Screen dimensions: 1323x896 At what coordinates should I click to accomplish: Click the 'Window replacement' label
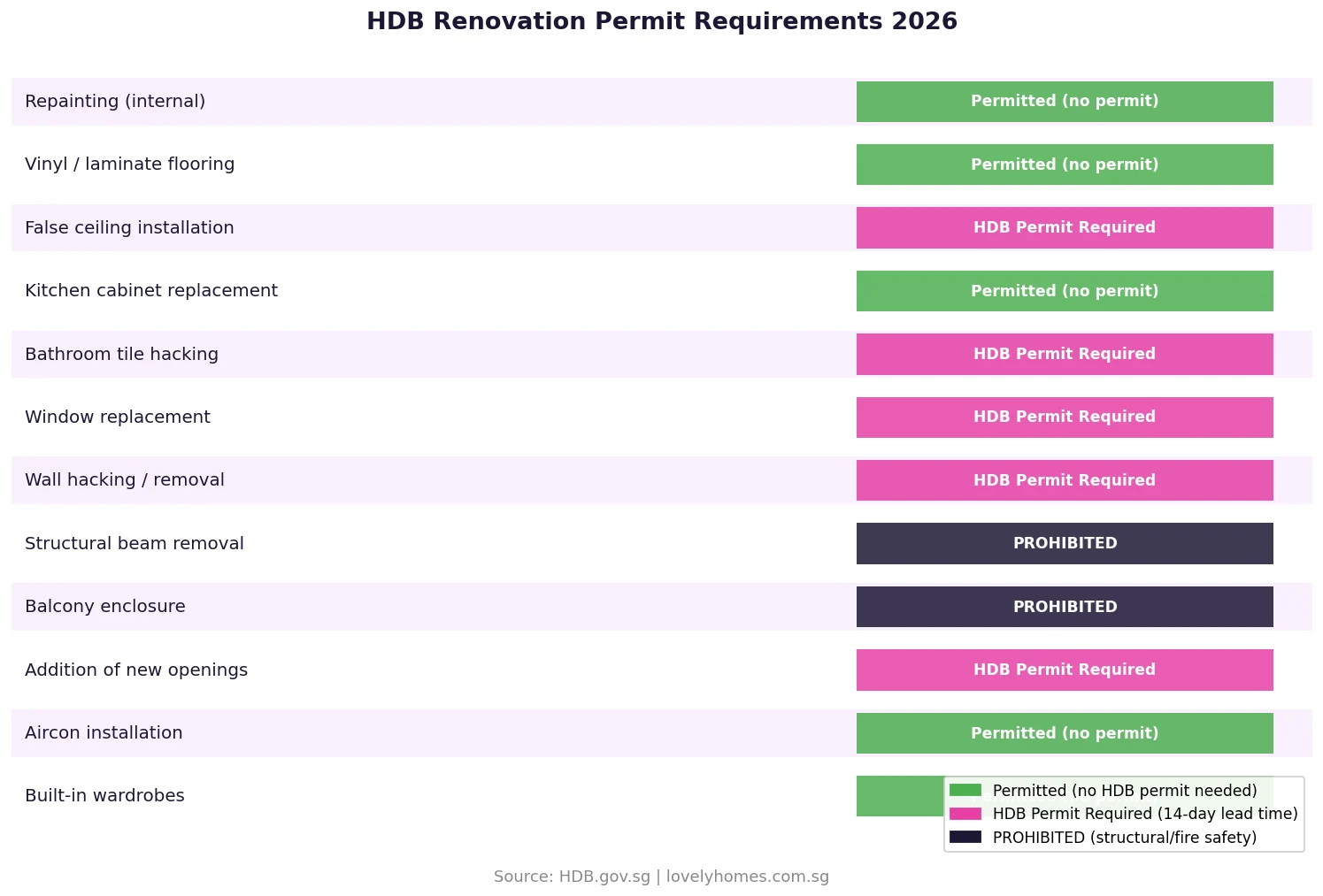[118, 417]
